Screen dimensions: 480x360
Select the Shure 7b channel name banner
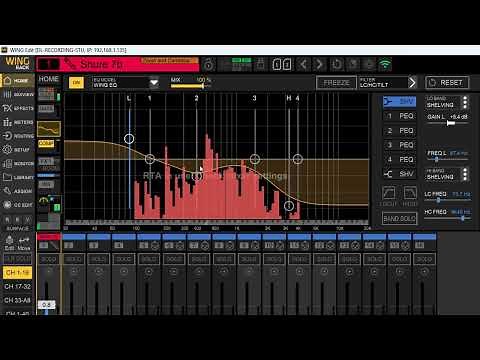pos(118,64)
